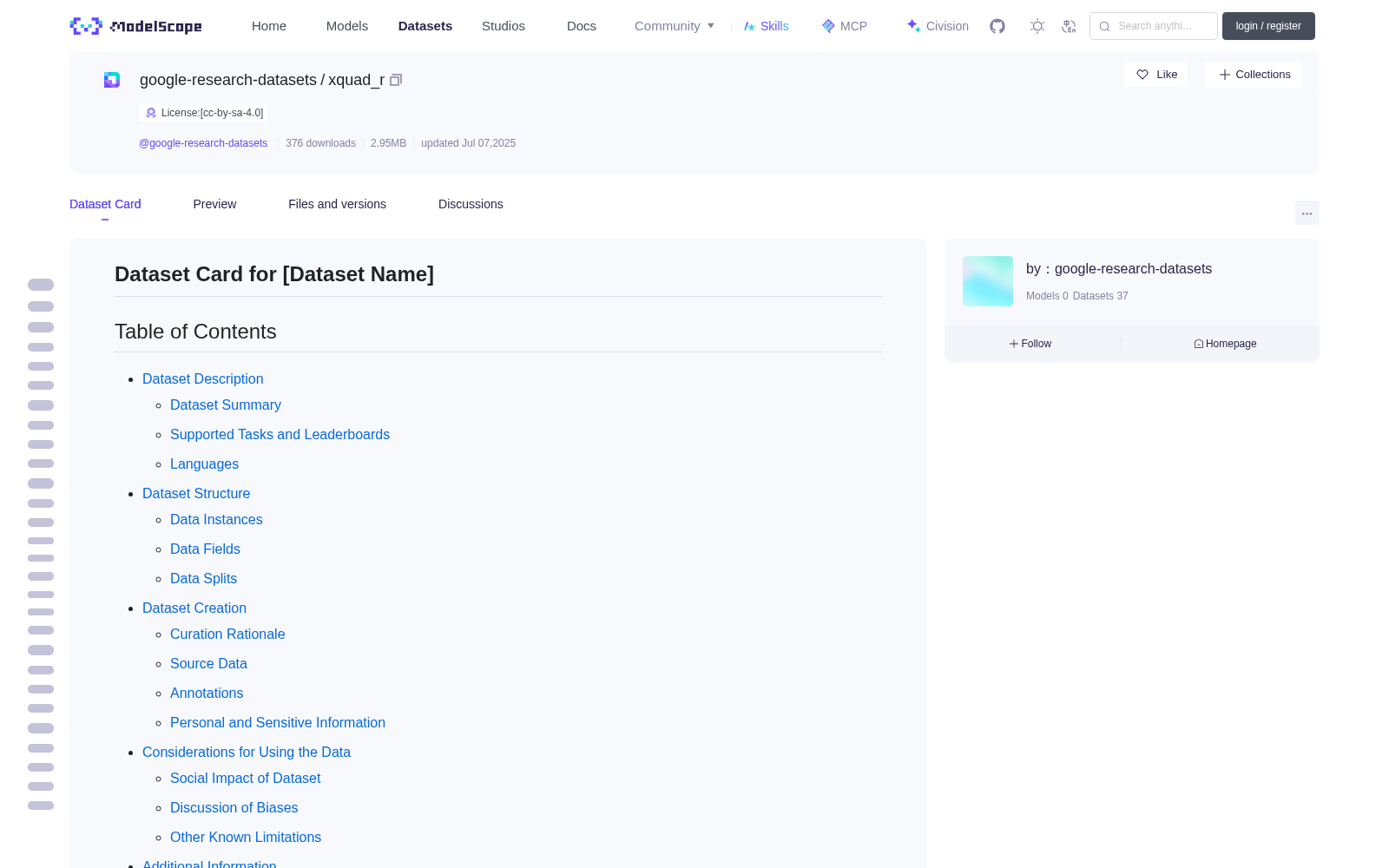
Task: Jump to Languages section
Action: [204, 464]
